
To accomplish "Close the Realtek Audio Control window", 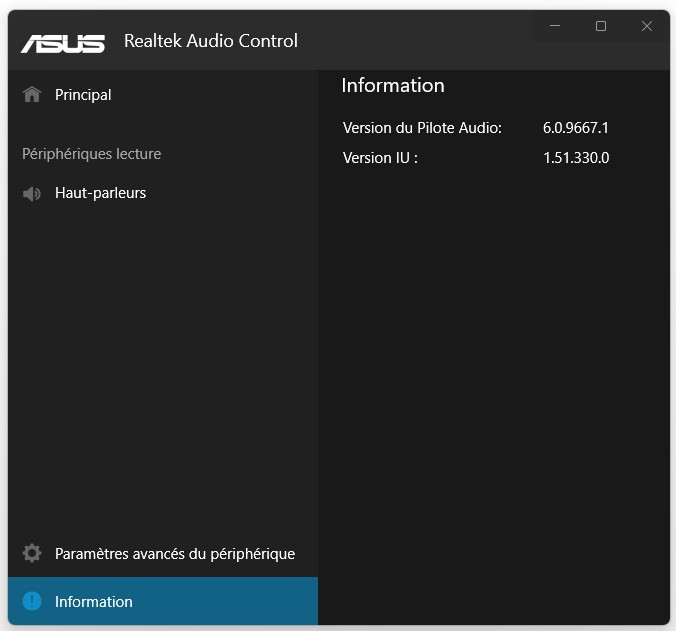I will coord(647,27).
